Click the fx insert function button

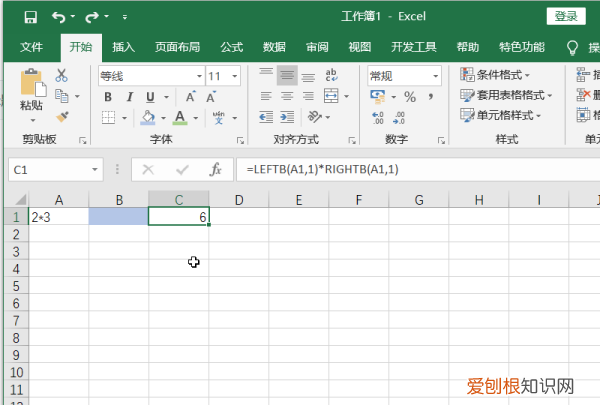(215, 169)
